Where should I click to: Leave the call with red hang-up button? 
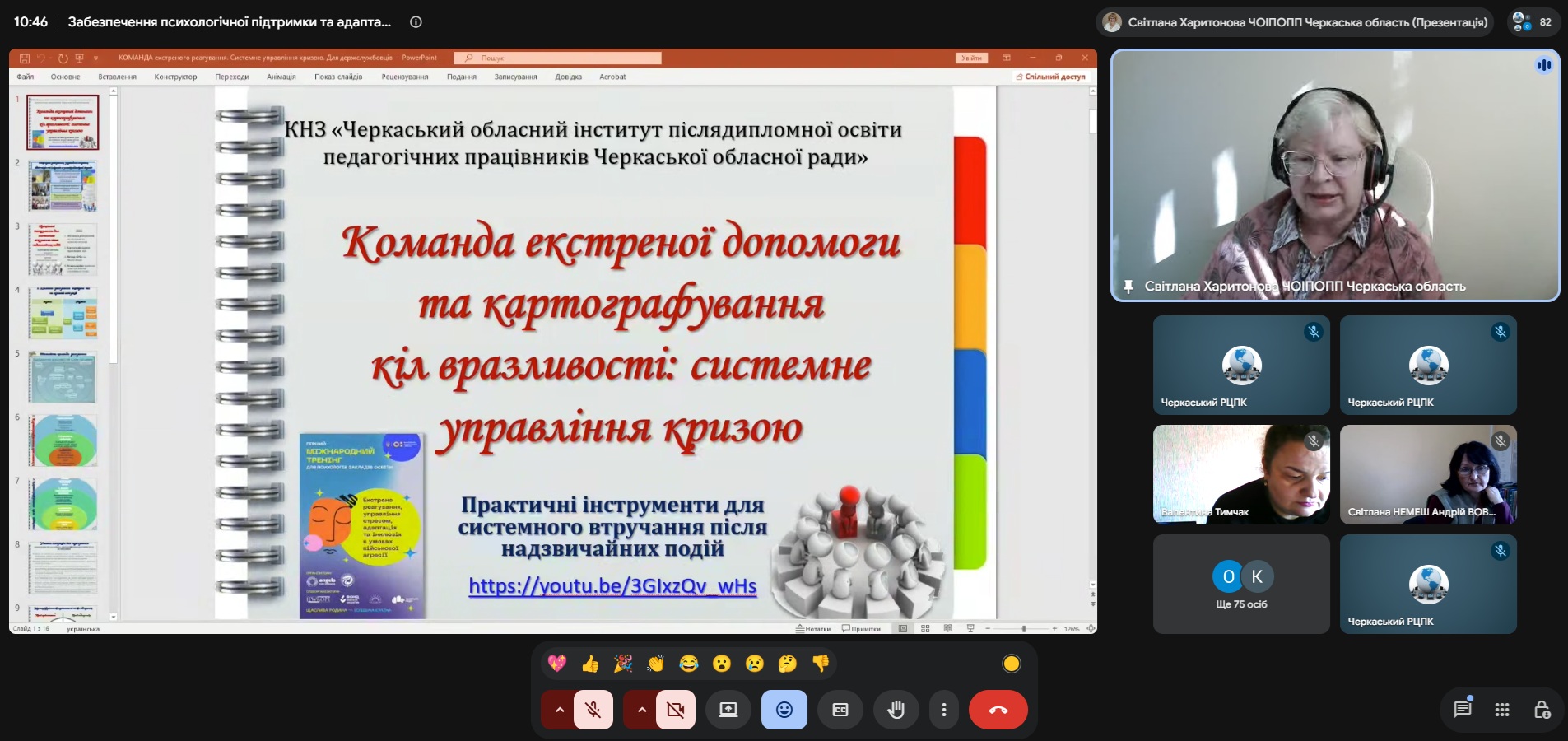tap(998, 710)
